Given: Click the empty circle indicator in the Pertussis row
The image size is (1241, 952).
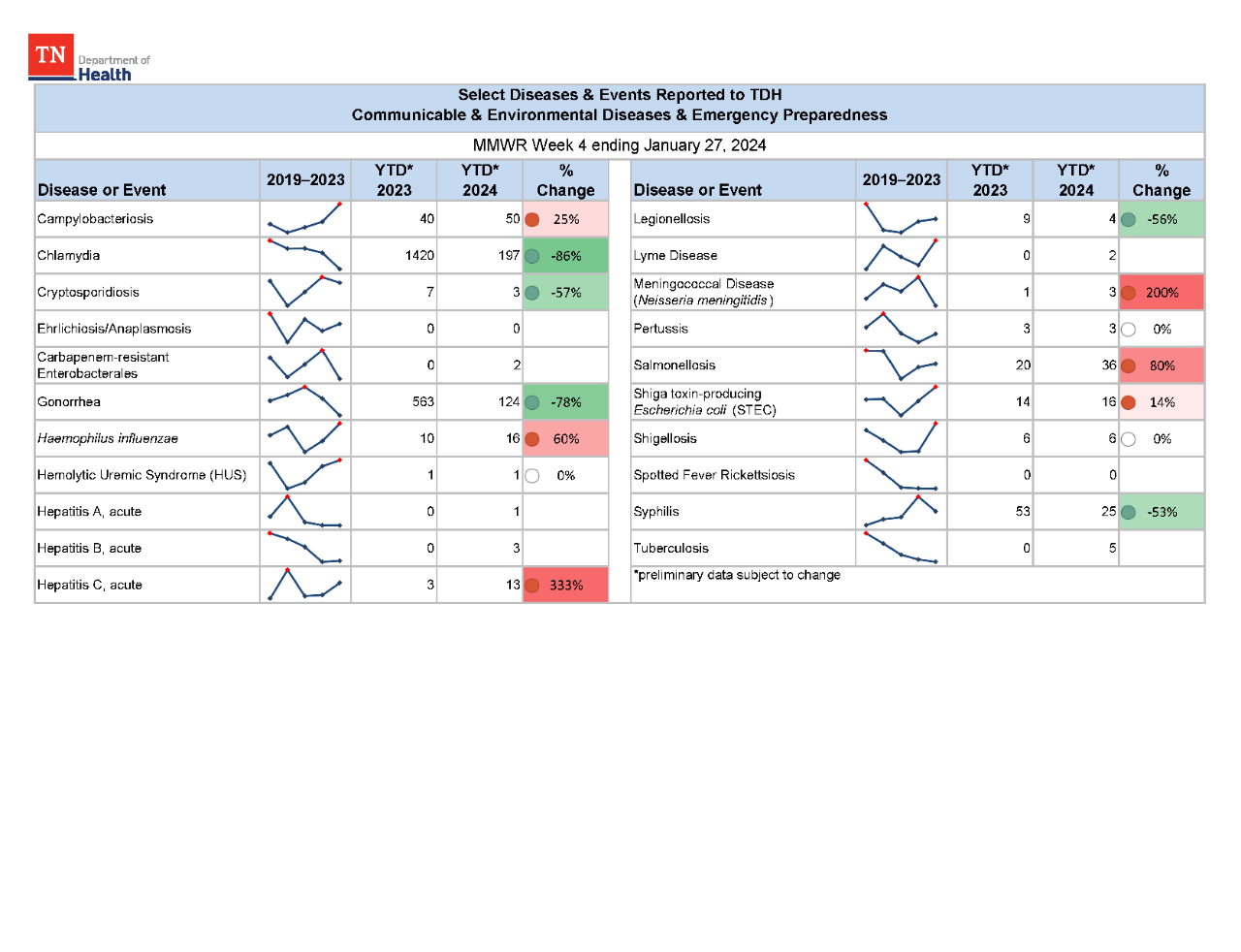Looking at the screenshot, I should click(1129, 330).
